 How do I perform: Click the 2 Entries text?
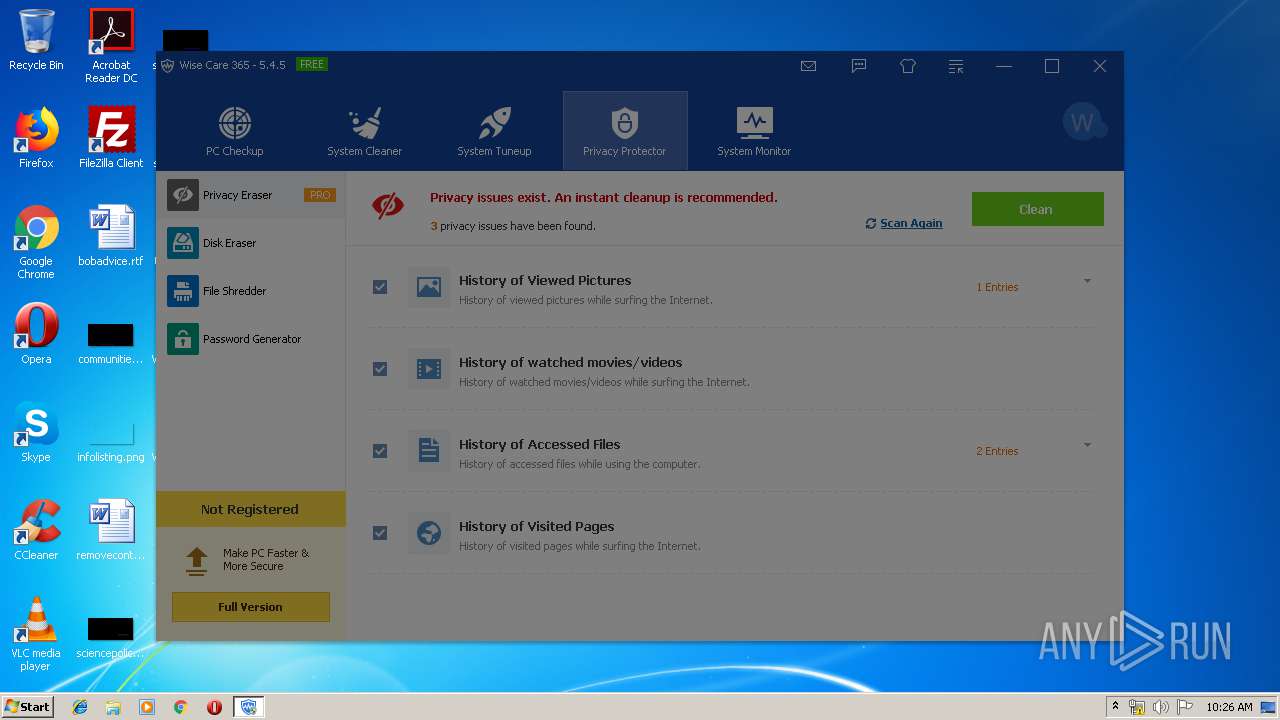pyautogui.click(x=997, y=451)
